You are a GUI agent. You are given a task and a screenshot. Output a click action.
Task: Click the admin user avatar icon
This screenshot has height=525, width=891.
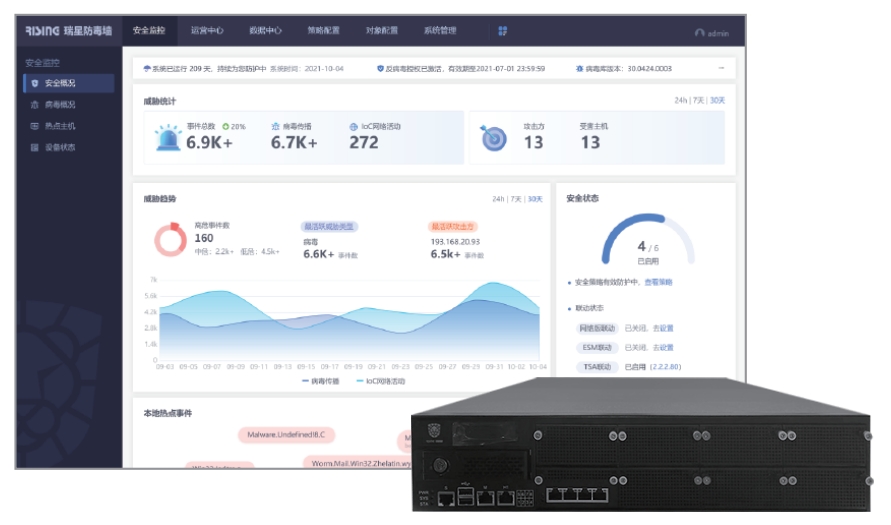[700, 34]
